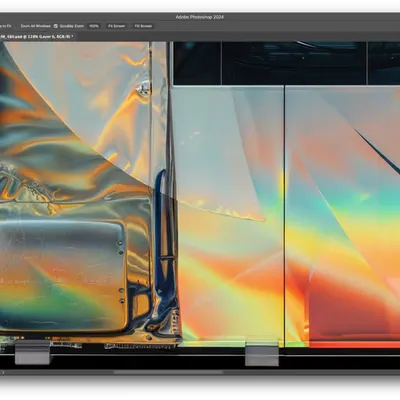Click the Fill Screen button

[143, 26]
